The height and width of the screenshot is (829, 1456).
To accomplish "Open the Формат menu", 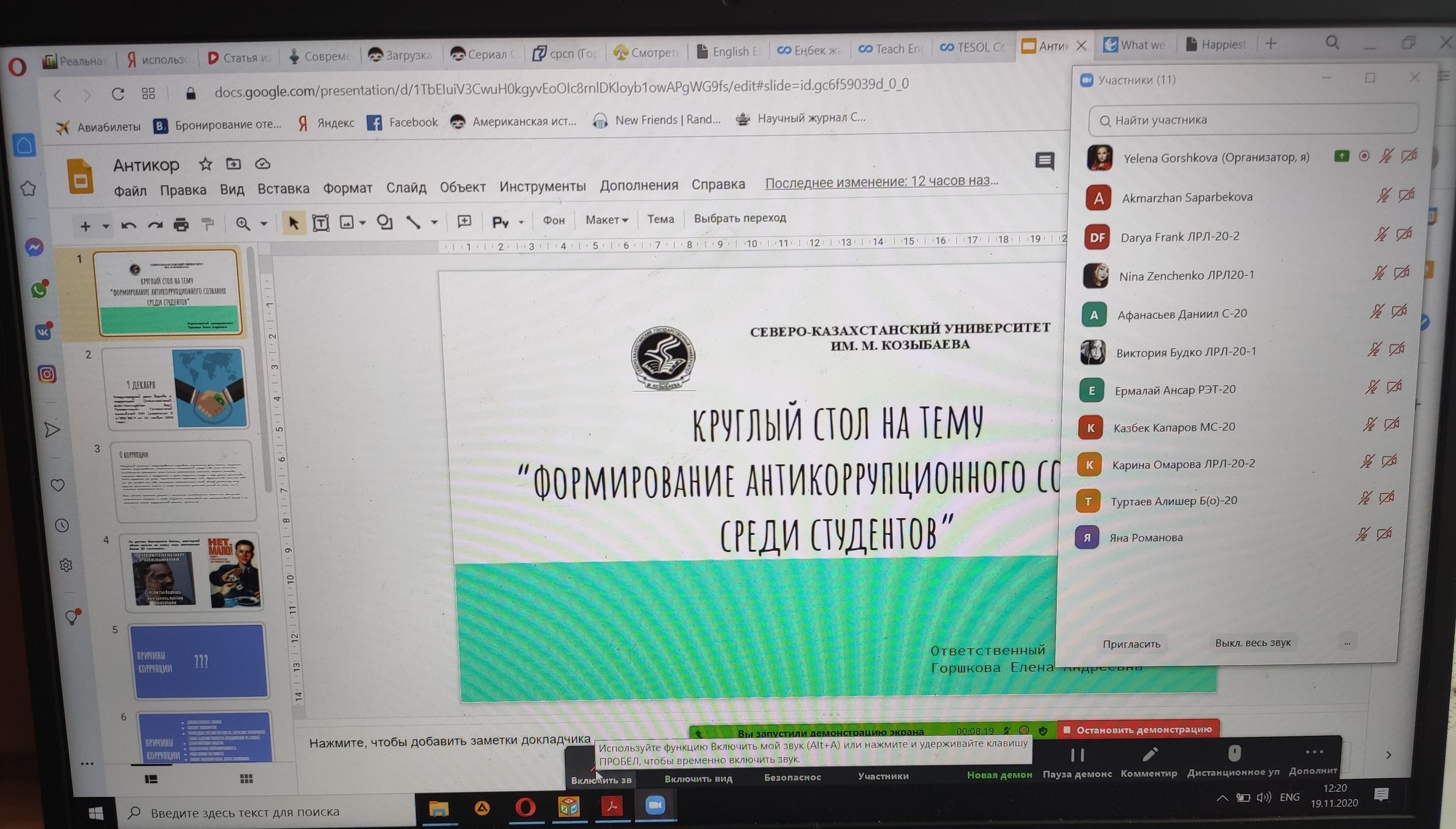I will pos(347,188).
